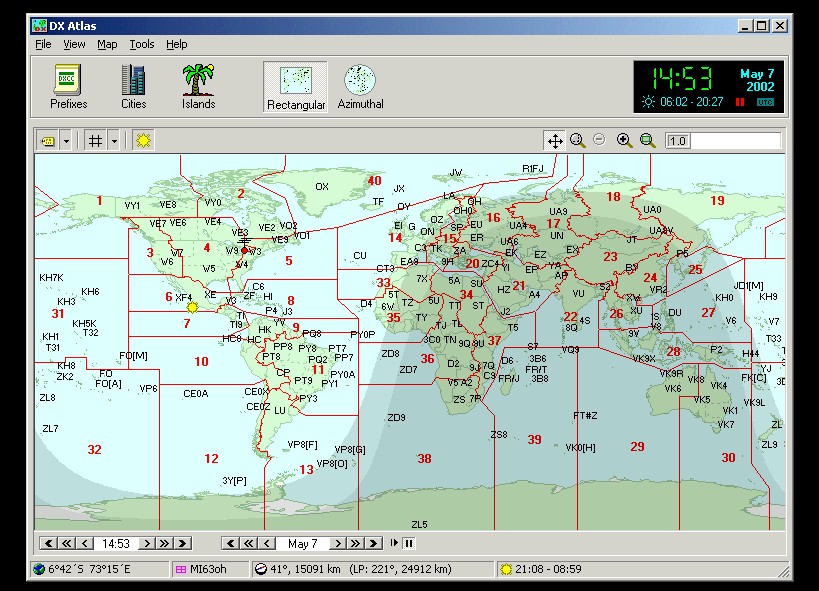Click the pan/move map tool
The height and width of the screenshot is (591, 819).
[554, 141]
